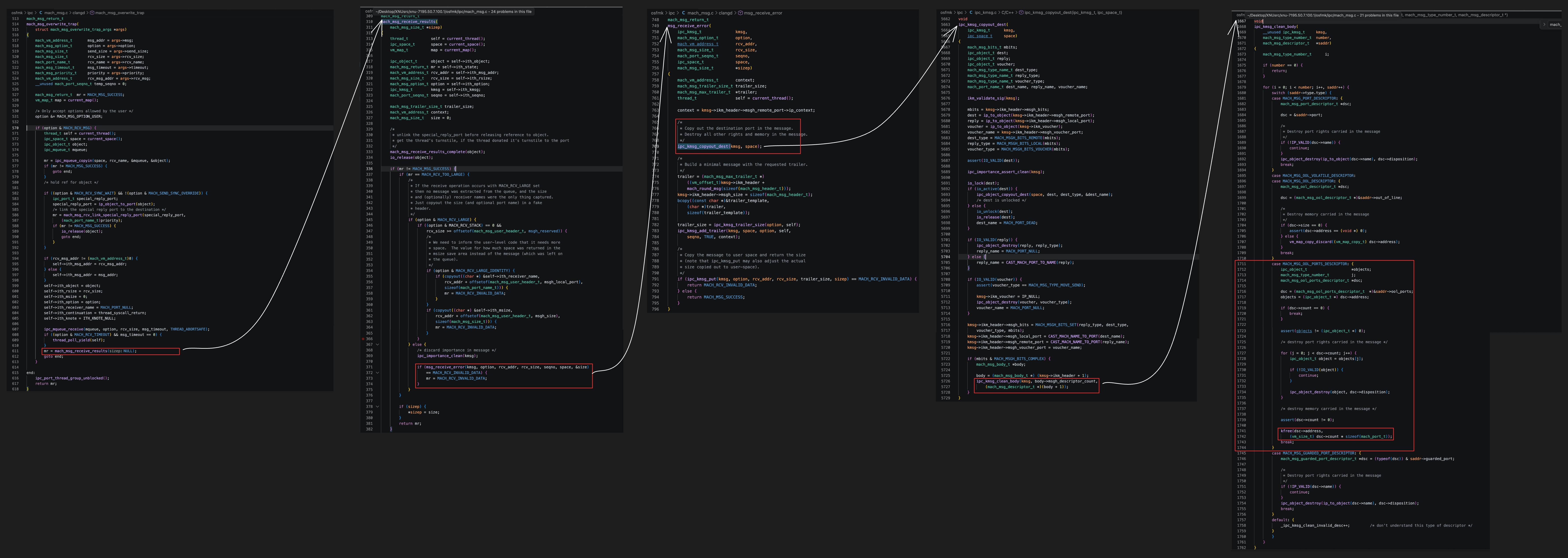Click the C file icon in the msg_receive_error breadcrumb
Viewport: 1568px width, 558px height.
click(x=684, y=13)
